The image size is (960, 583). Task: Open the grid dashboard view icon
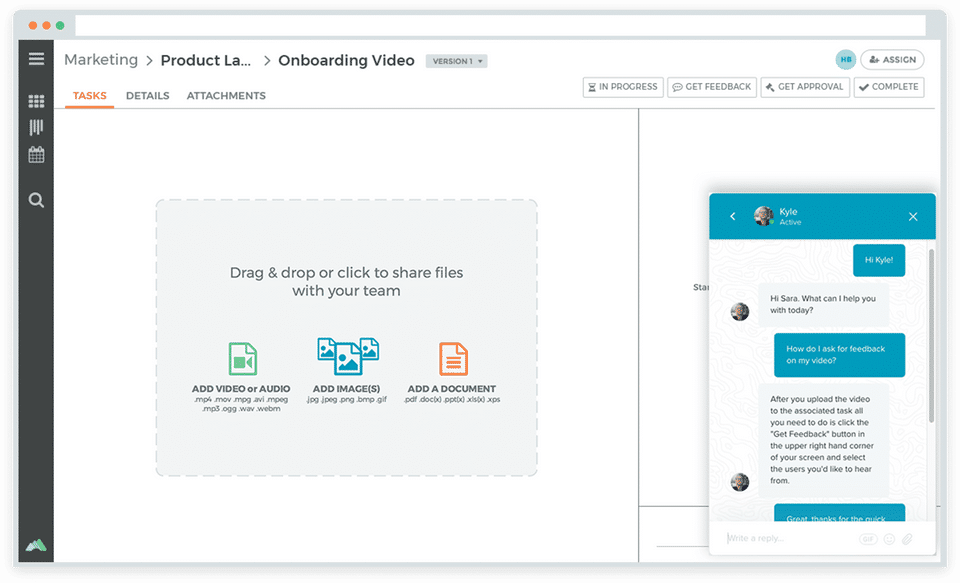36,101
